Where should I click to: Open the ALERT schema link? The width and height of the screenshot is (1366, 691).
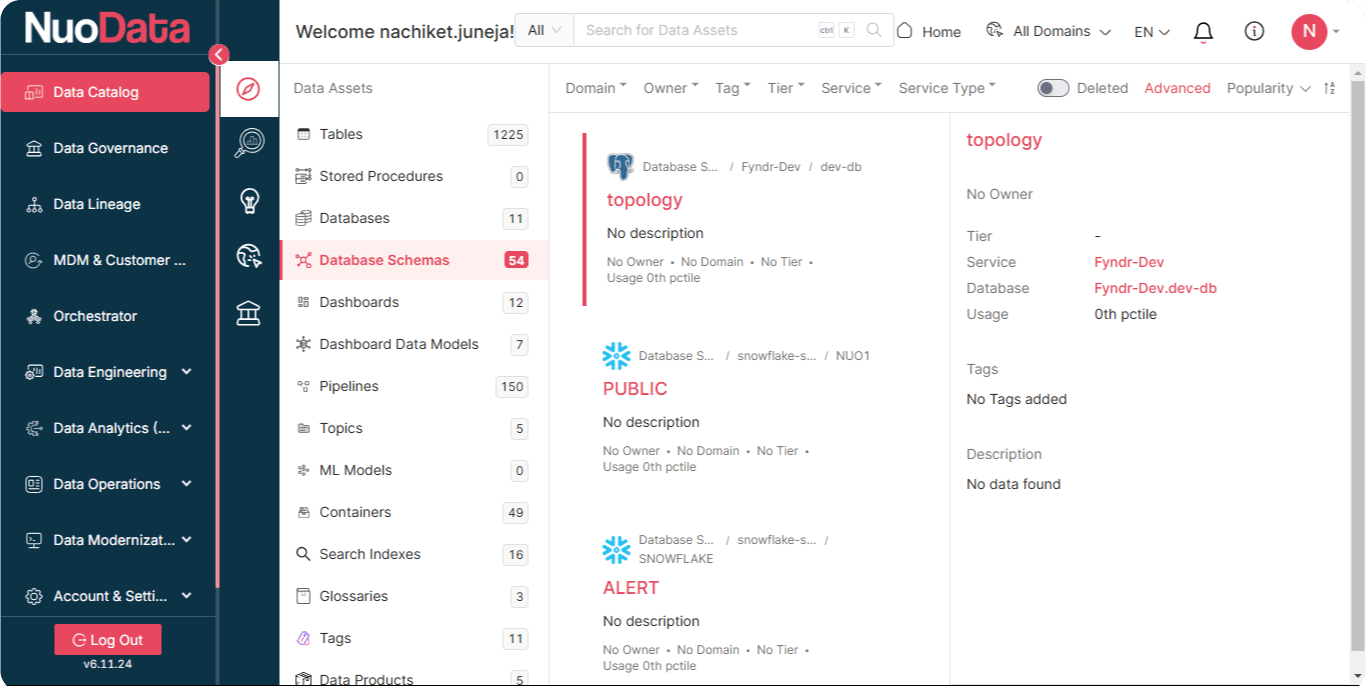pyautogui.click(x=631, y=587)
